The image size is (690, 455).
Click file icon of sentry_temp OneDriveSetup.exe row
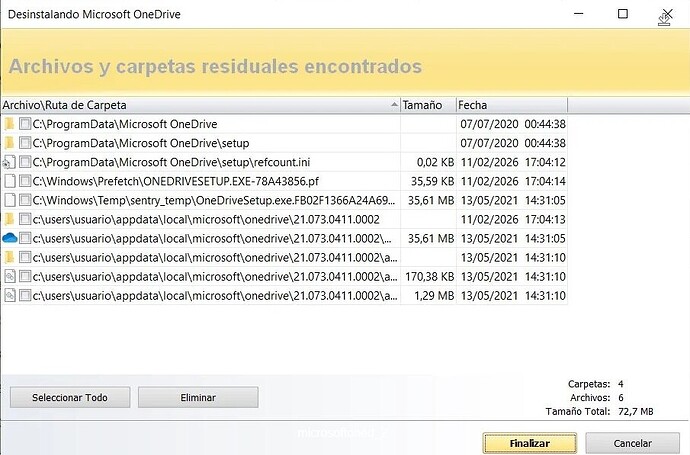tap(9, 200)
